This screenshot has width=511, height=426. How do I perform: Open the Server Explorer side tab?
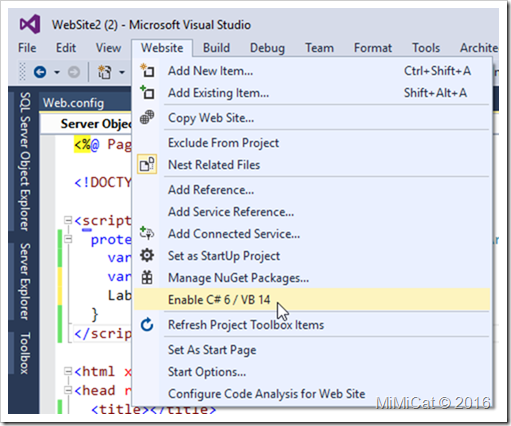[x=25, y=281]
